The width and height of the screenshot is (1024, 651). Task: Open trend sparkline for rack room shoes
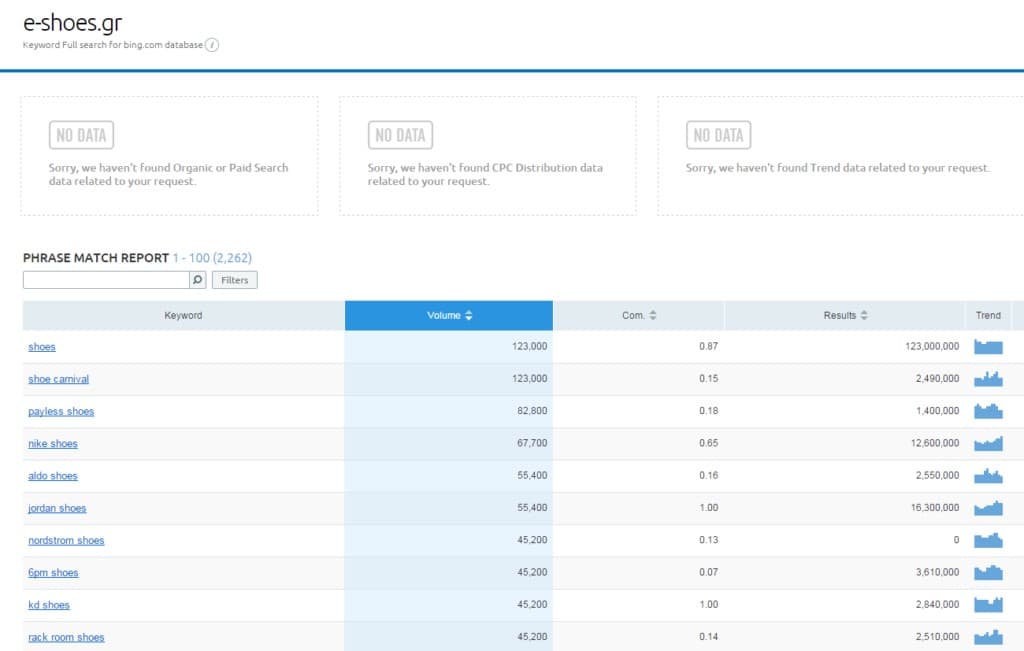coord(988,637)
